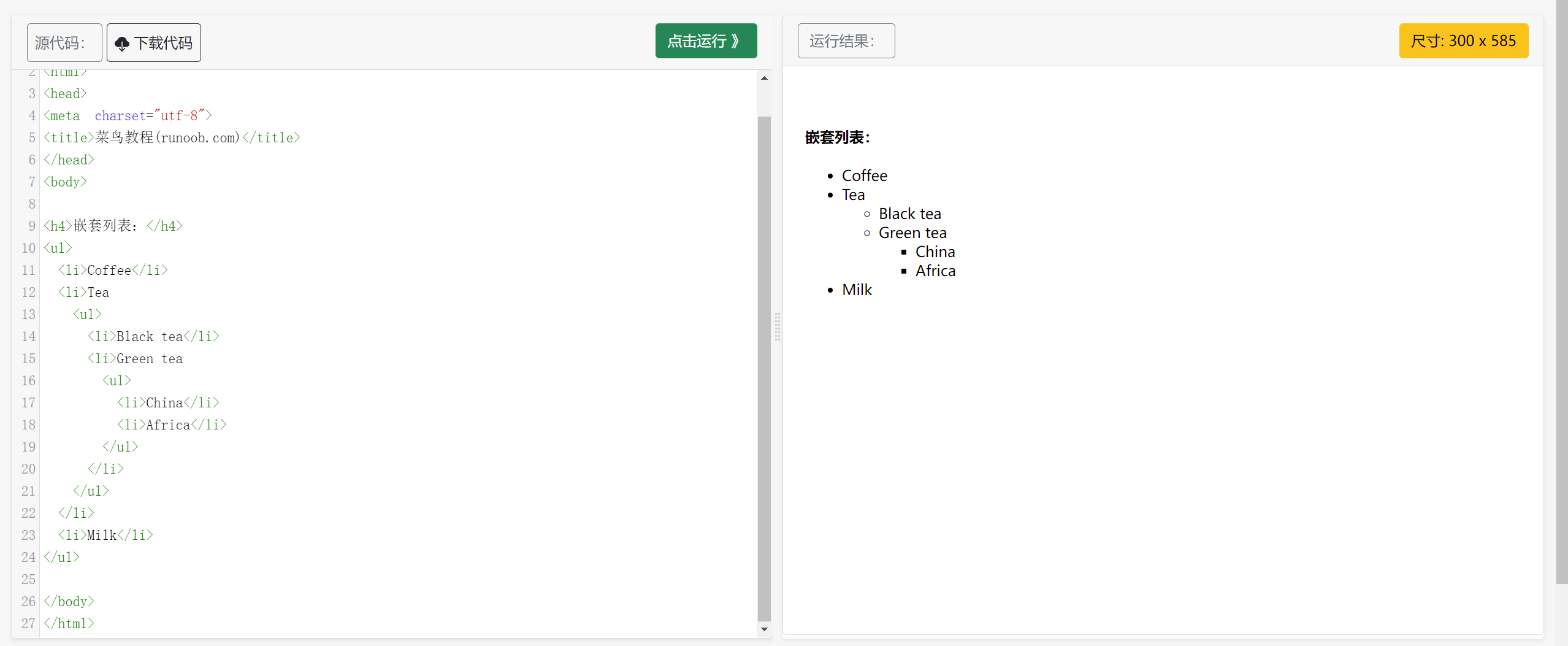Click Black tea in the rendered list
The width and height of the screenshot is (1568, 646).
(909, 213)
